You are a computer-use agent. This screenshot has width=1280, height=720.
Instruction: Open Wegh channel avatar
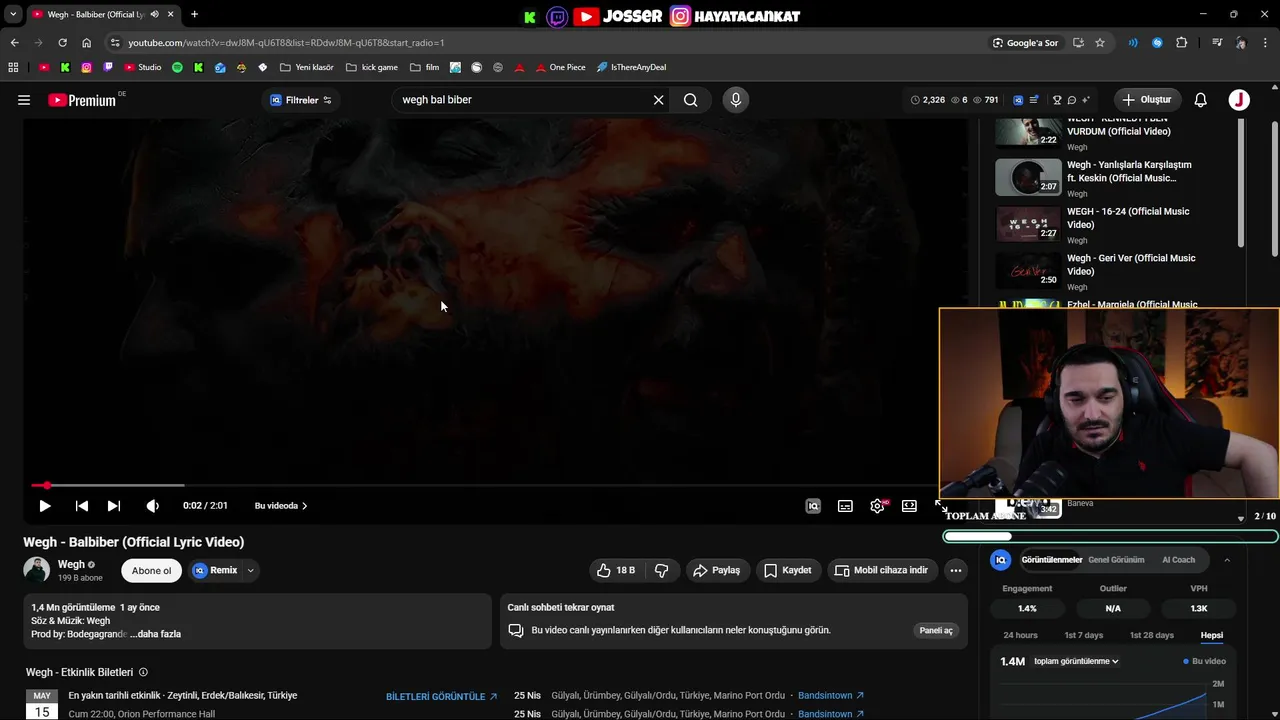pos(37,570)
